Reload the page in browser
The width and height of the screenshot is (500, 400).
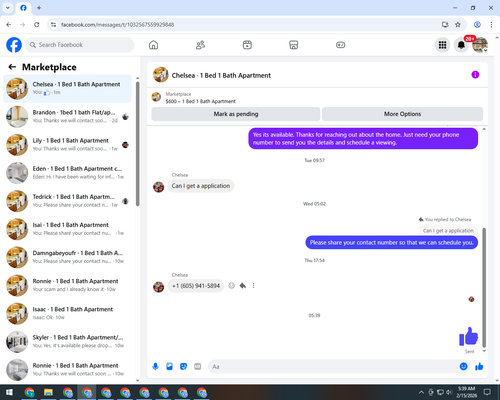(x=37, y=25)
